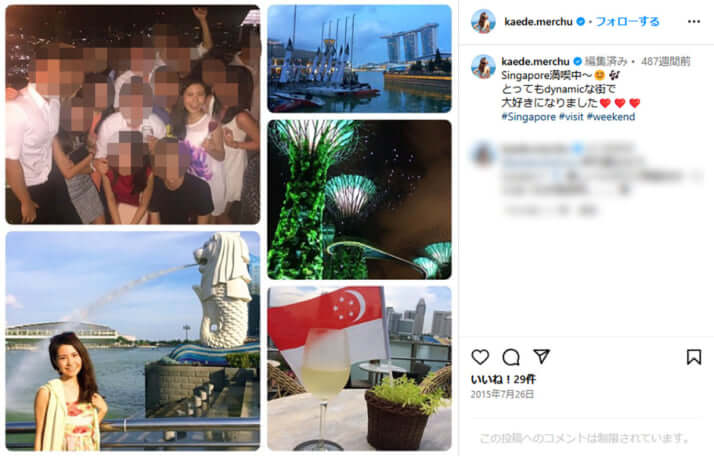The height and width of the screenshot is (456, 714).
Task: Click the green Supertree light show photo
Action: pyautogui.click(x=359, y=200)
